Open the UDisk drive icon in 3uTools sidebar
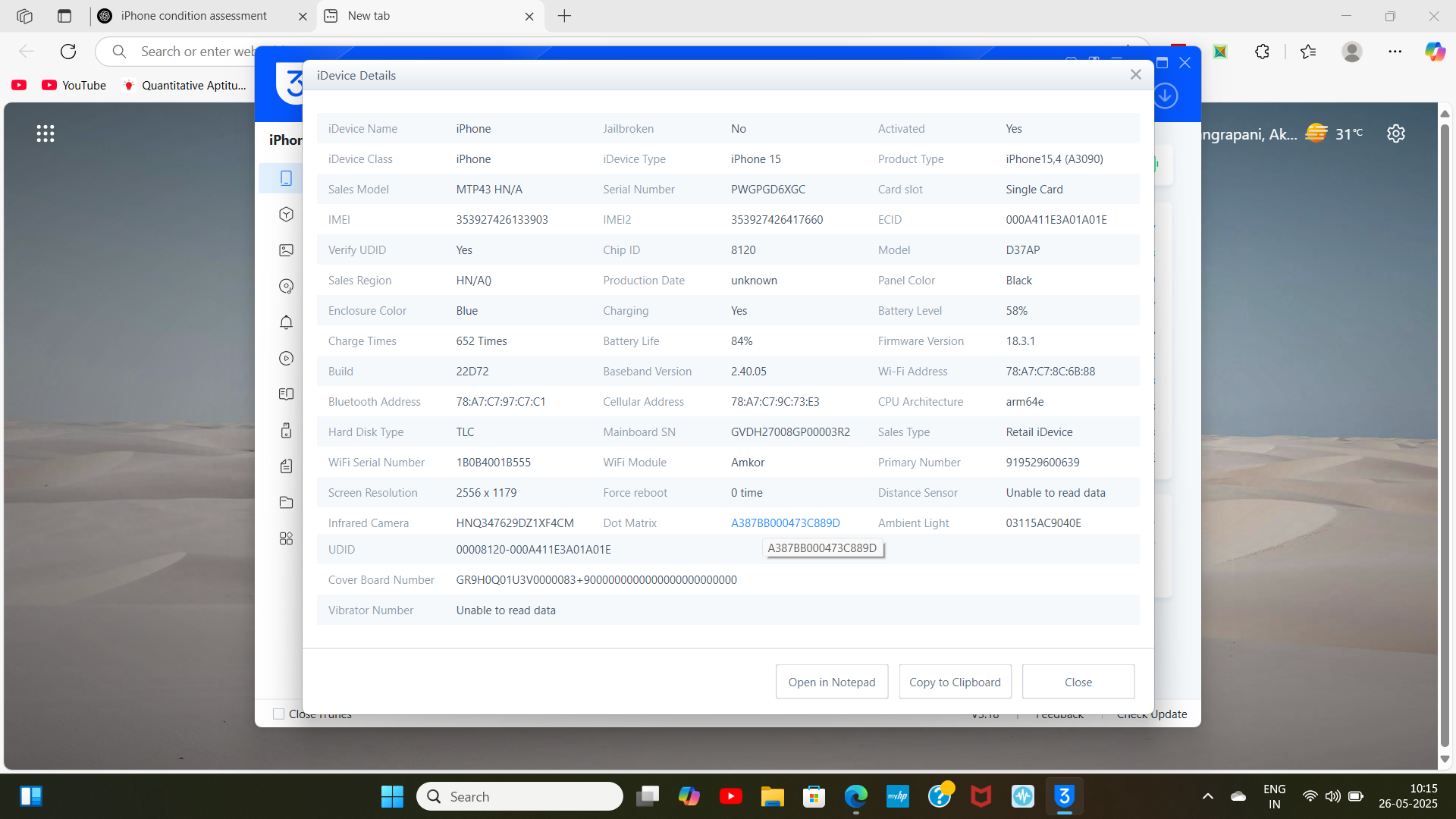Image resolution: width=1456 pixels, height=819 pixels. click(x=286, y=430)
